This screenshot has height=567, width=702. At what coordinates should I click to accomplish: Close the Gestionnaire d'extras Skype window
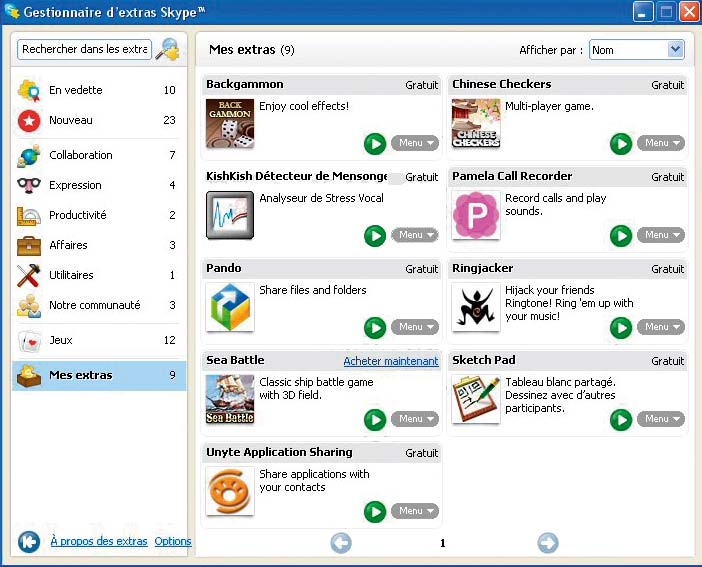click(689, 12)
